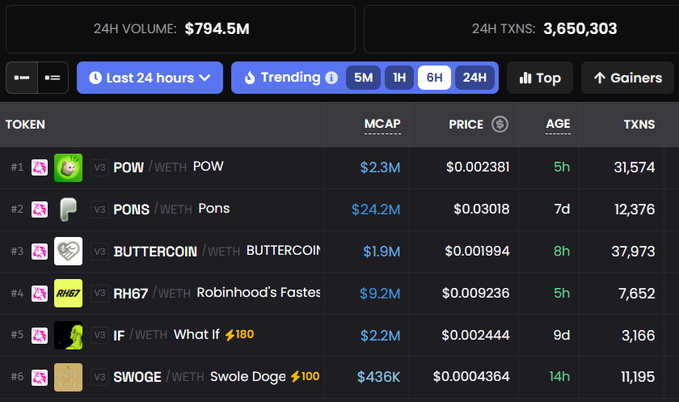Click the 100 boost lightning badge
Screen dimensions: 679x402
[305, 376]
